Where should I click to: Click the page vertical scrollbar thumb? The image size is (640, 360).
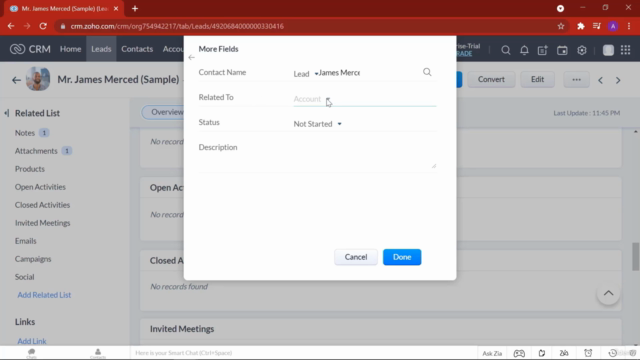[636, 256]
